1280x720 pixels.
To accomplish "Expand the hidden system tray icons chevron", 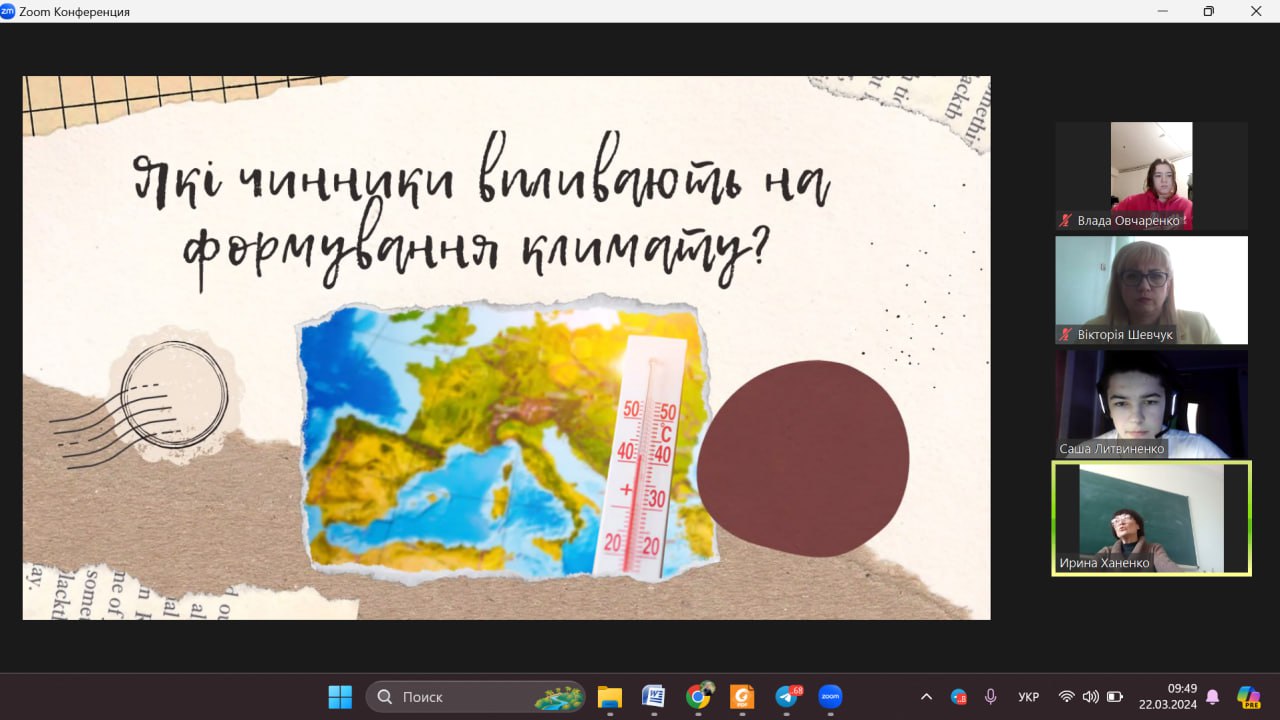I will [926, 697].
